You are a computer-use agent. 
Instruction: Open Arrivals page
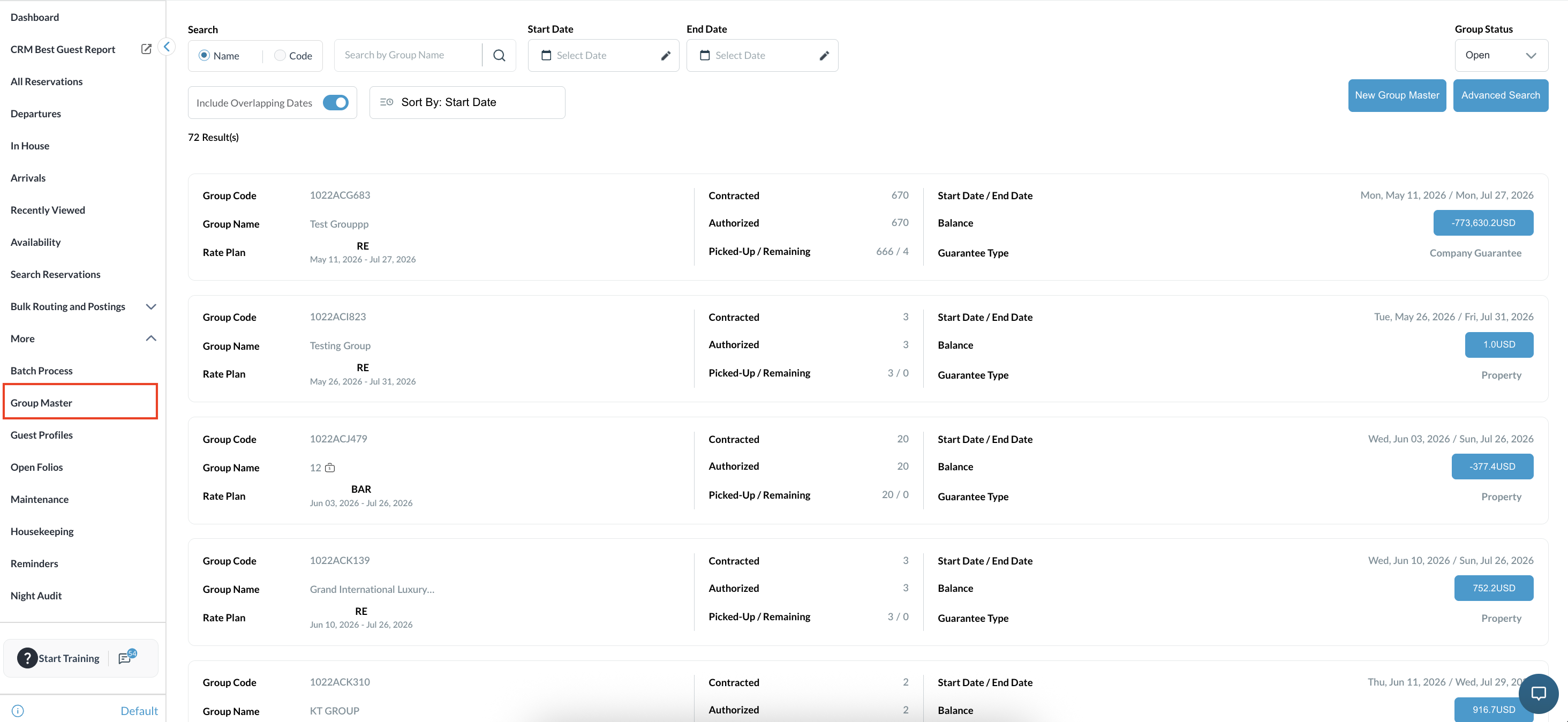[x=28, y=178]
